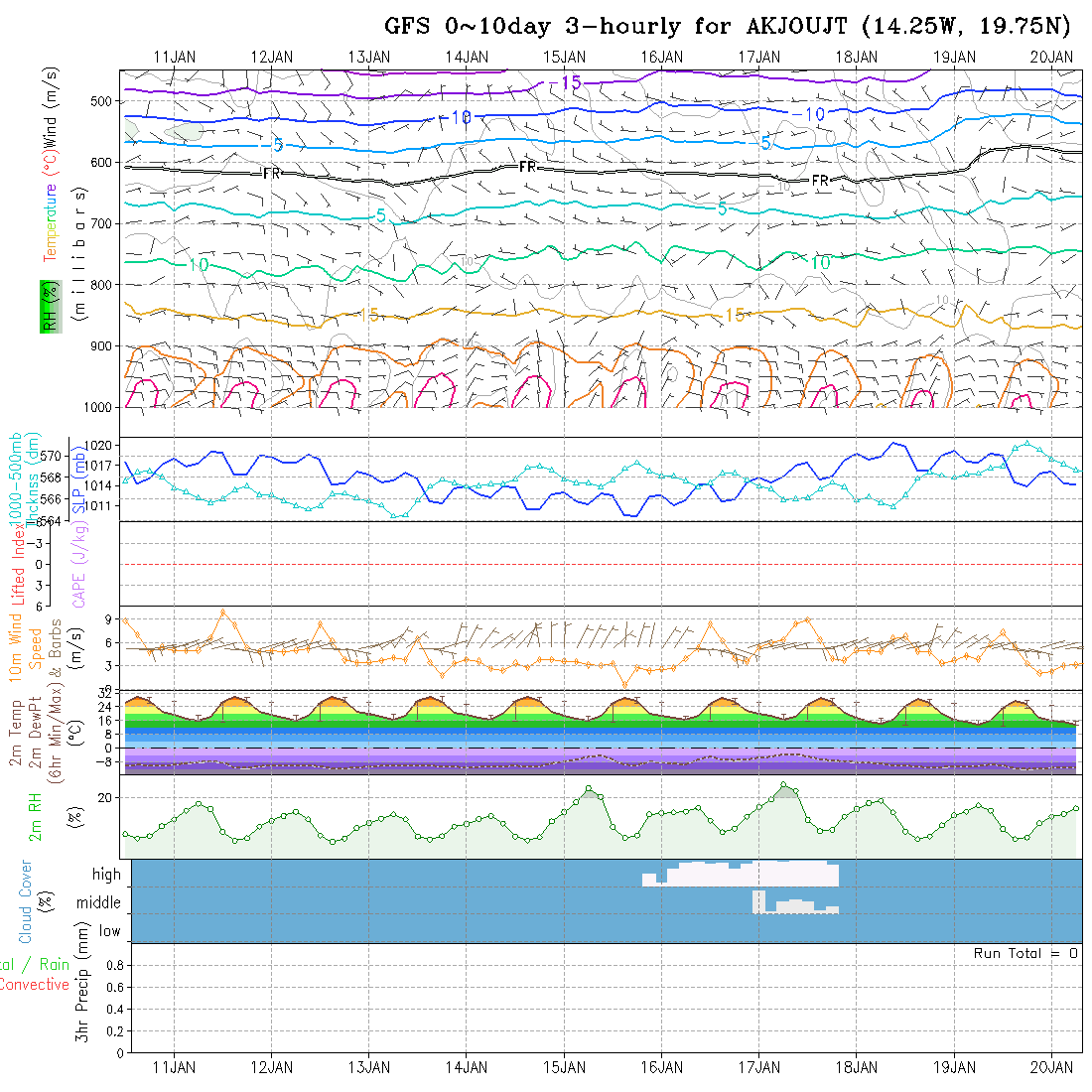This screenshot has width=1092, height=1092.
Task: Click the Cloud Cover axis title
Action: point(26,901)
